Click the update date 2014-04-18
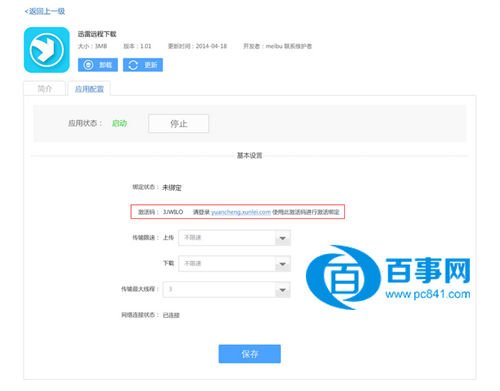 pyautogui.click(x=211, y=46)
